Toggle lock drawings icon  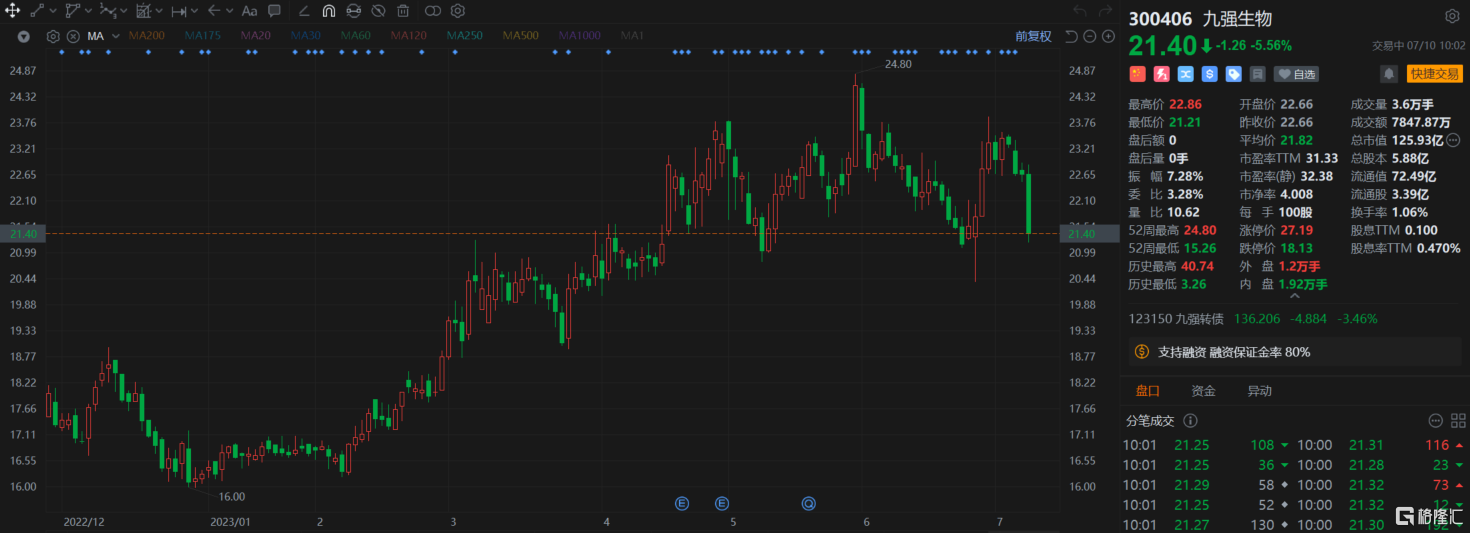click(x=353, y=11)
